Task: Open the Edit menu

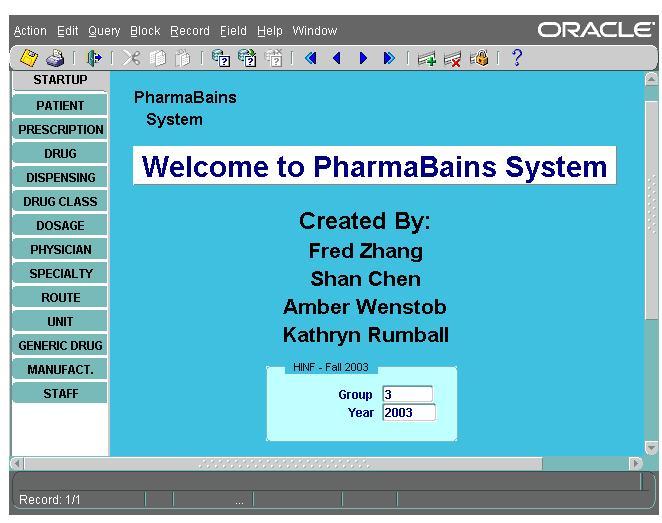Action: (x=68, y=31)
